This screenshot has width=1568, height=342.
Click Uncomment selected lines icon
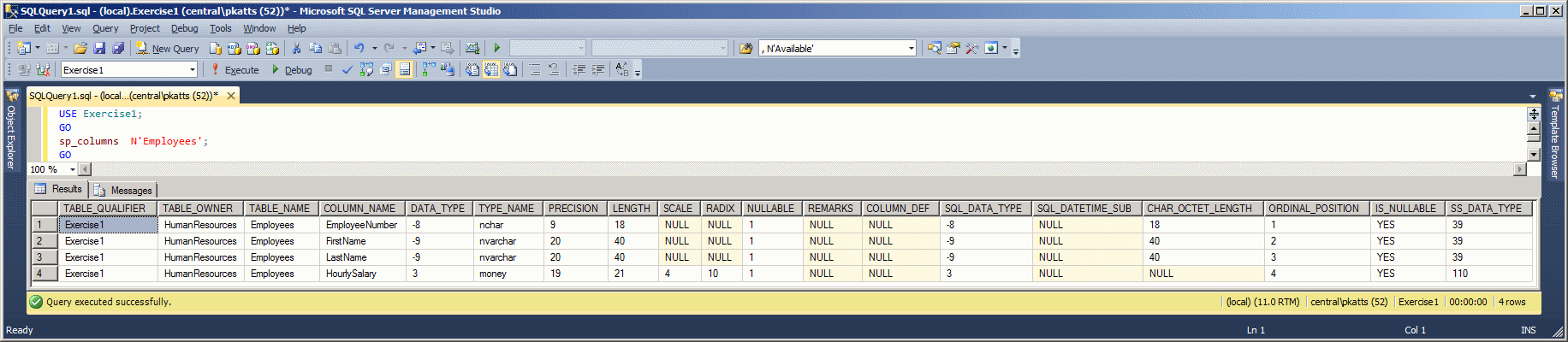pos(554,69)
